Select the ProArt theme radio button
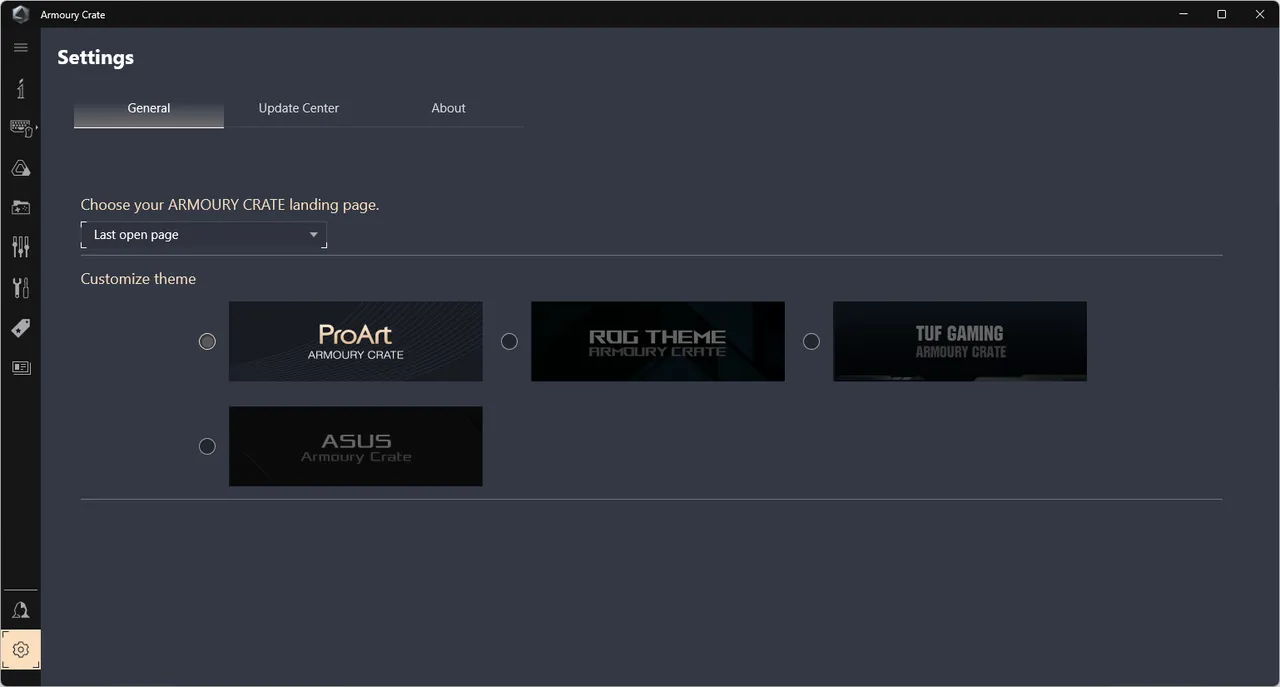The image size is (1280, 687). pos(207,341)
